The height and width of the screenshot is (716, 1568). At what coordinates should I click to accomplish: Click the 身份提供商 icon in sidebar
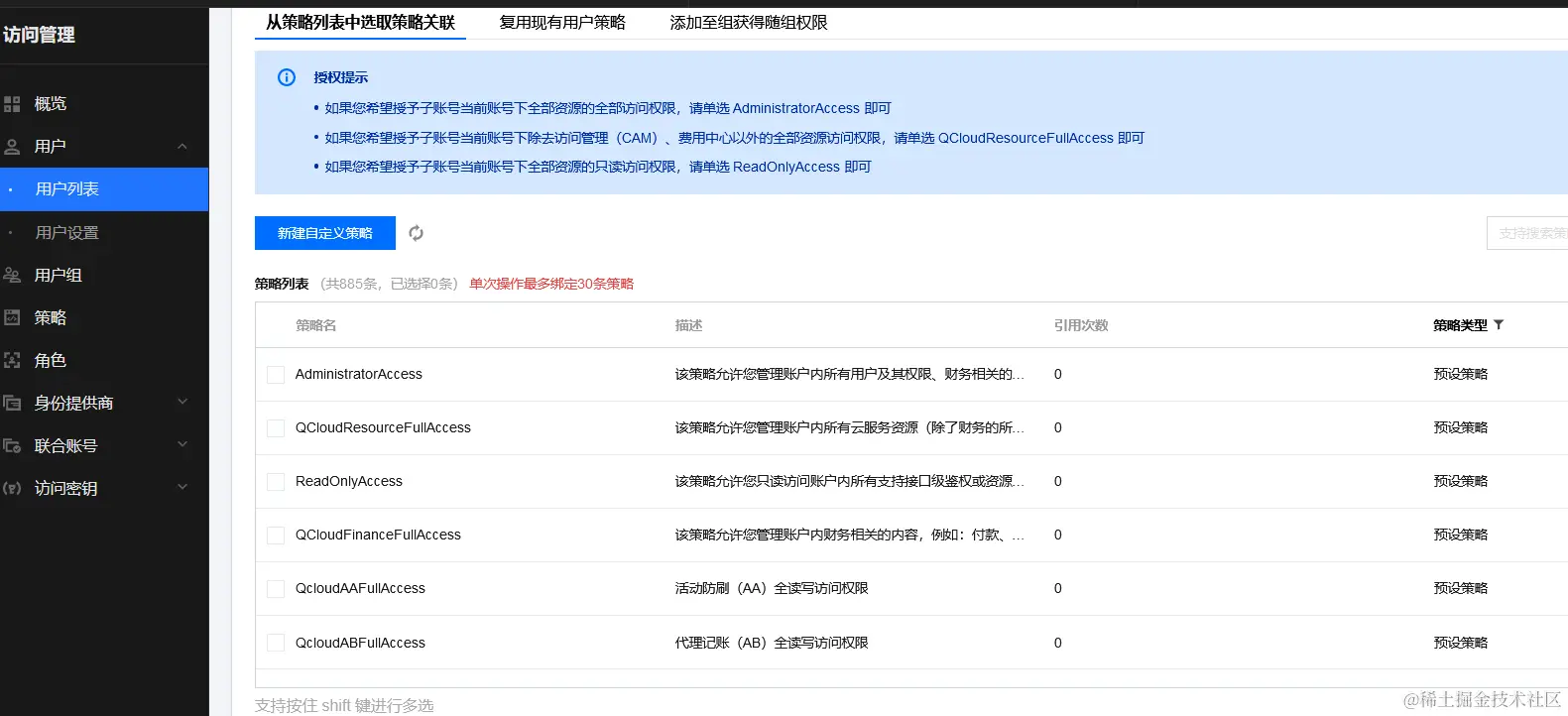(12, 403)
